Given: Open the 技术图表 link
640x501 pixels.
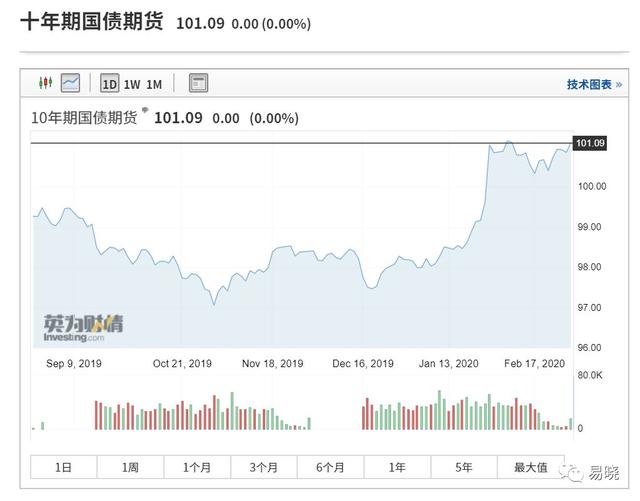Looking at the screenshot, I should 594,85.
